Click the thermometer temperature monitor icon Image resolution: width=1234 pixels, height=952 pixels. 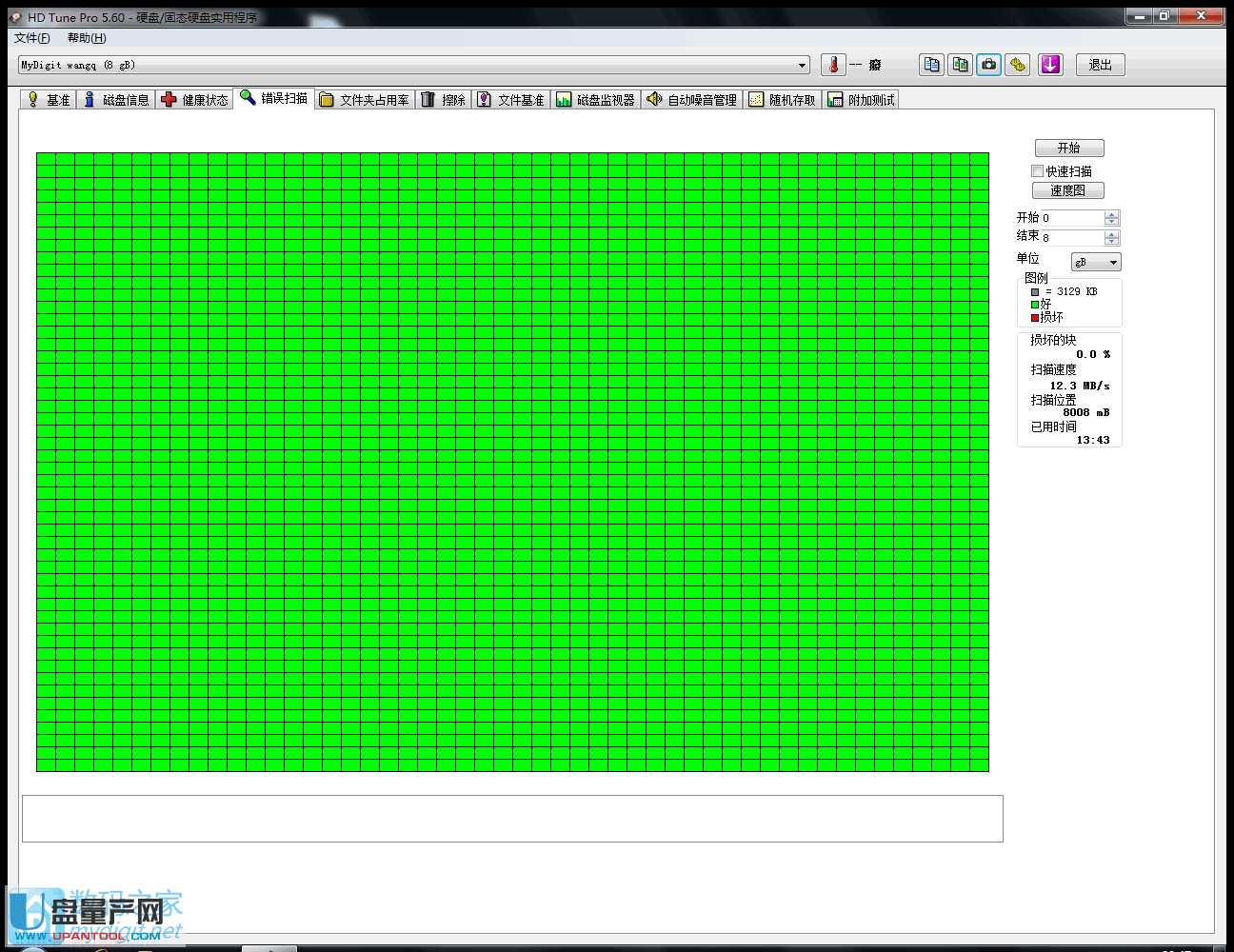point(832,64)
